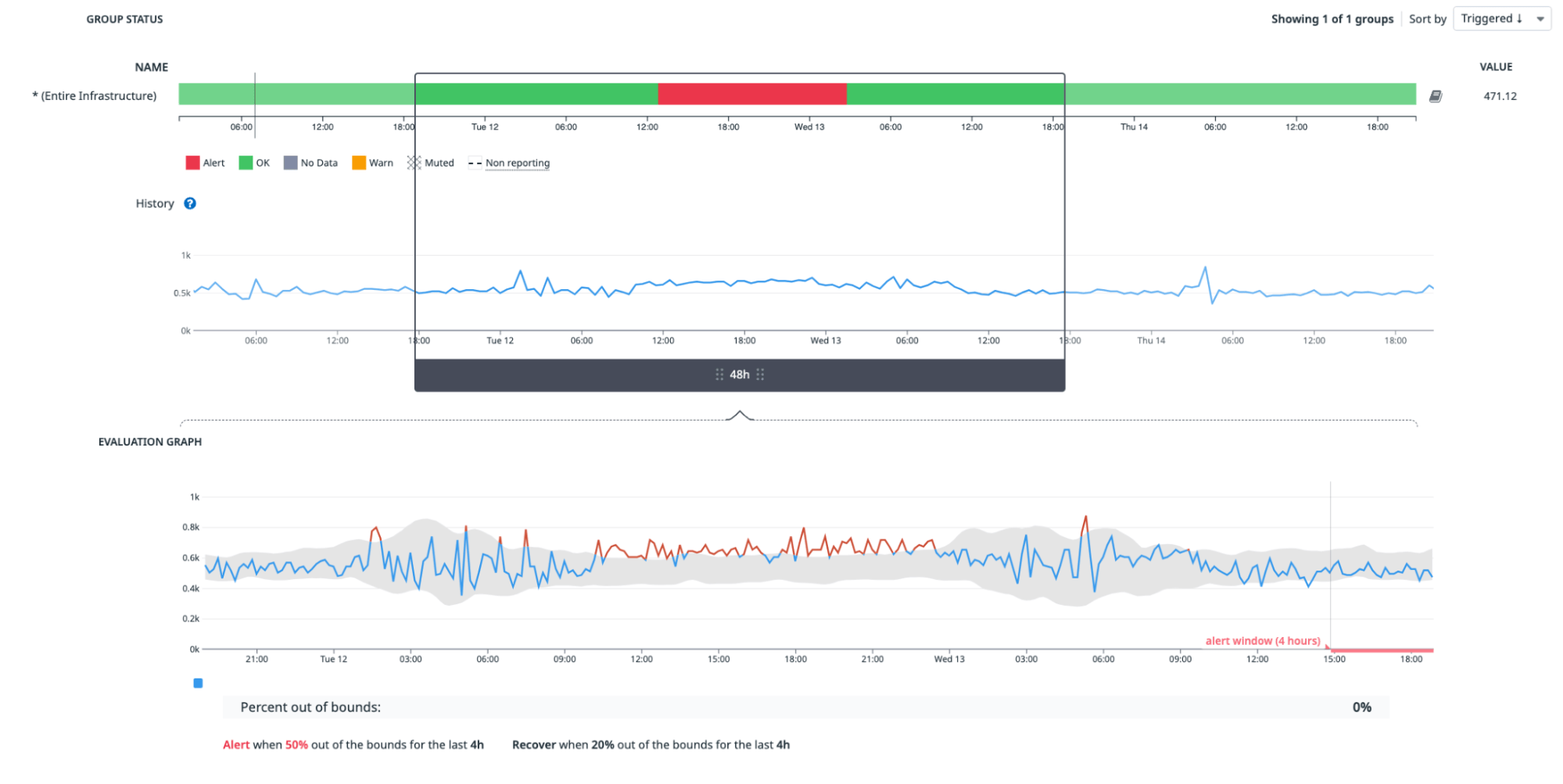Click the red Alert legend swatch
Viewport: 1563px width, 784px height.
coord(191,163)
